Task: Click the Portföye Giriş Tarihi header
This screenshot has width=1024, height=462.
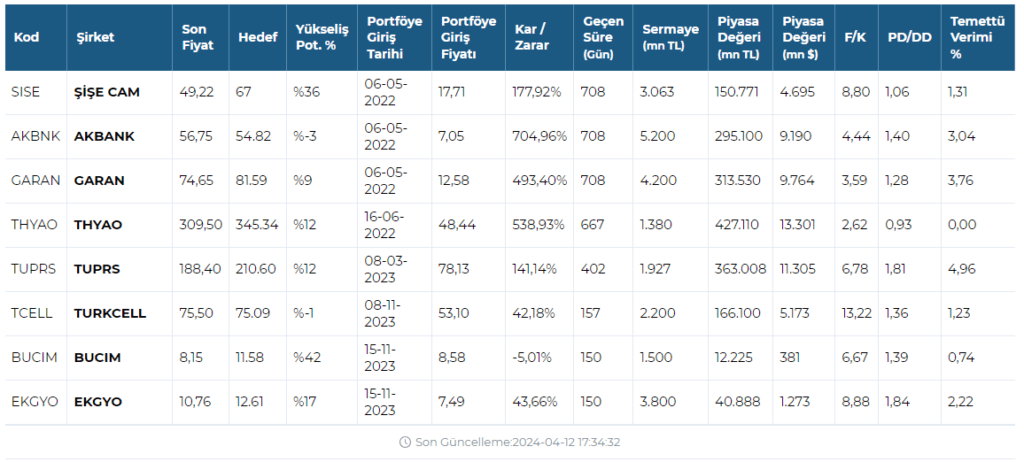Action: click(394, 38)
